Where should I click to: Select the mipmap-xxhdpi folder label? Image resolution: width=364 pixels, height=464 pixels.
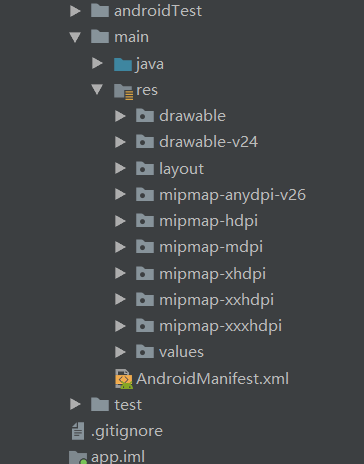pos(217,300)
